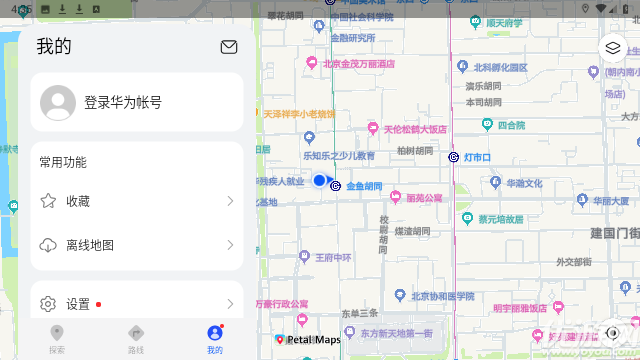This screenshot has width=640, height=360.
Task: Open the status bar picture notification
Action: pyautogui.click(x=45, y=9)
